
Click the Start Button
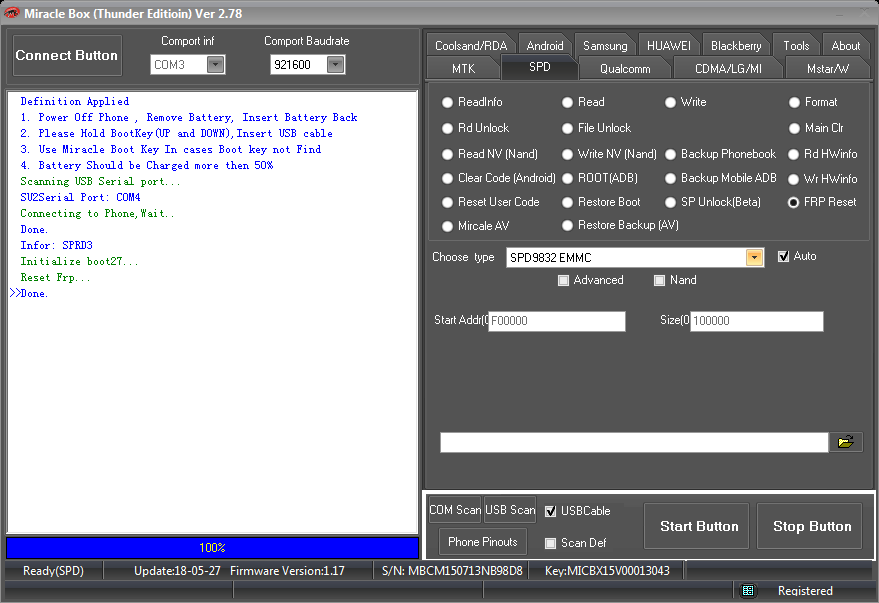[x=698, y=526]
